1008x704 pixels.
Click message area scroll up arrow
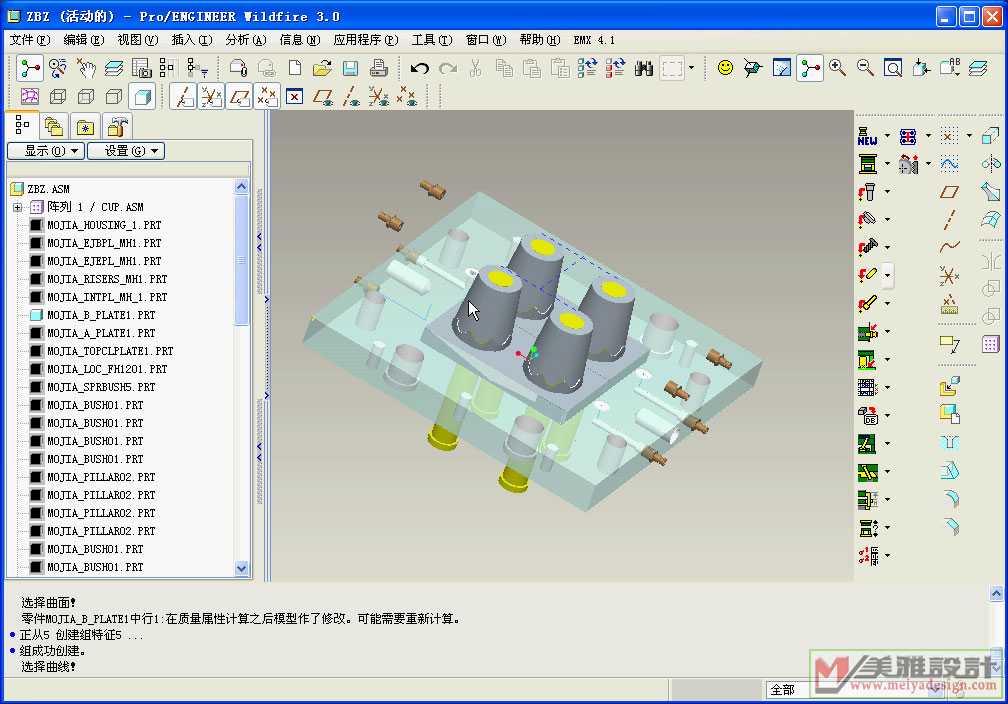coord(996,594)
